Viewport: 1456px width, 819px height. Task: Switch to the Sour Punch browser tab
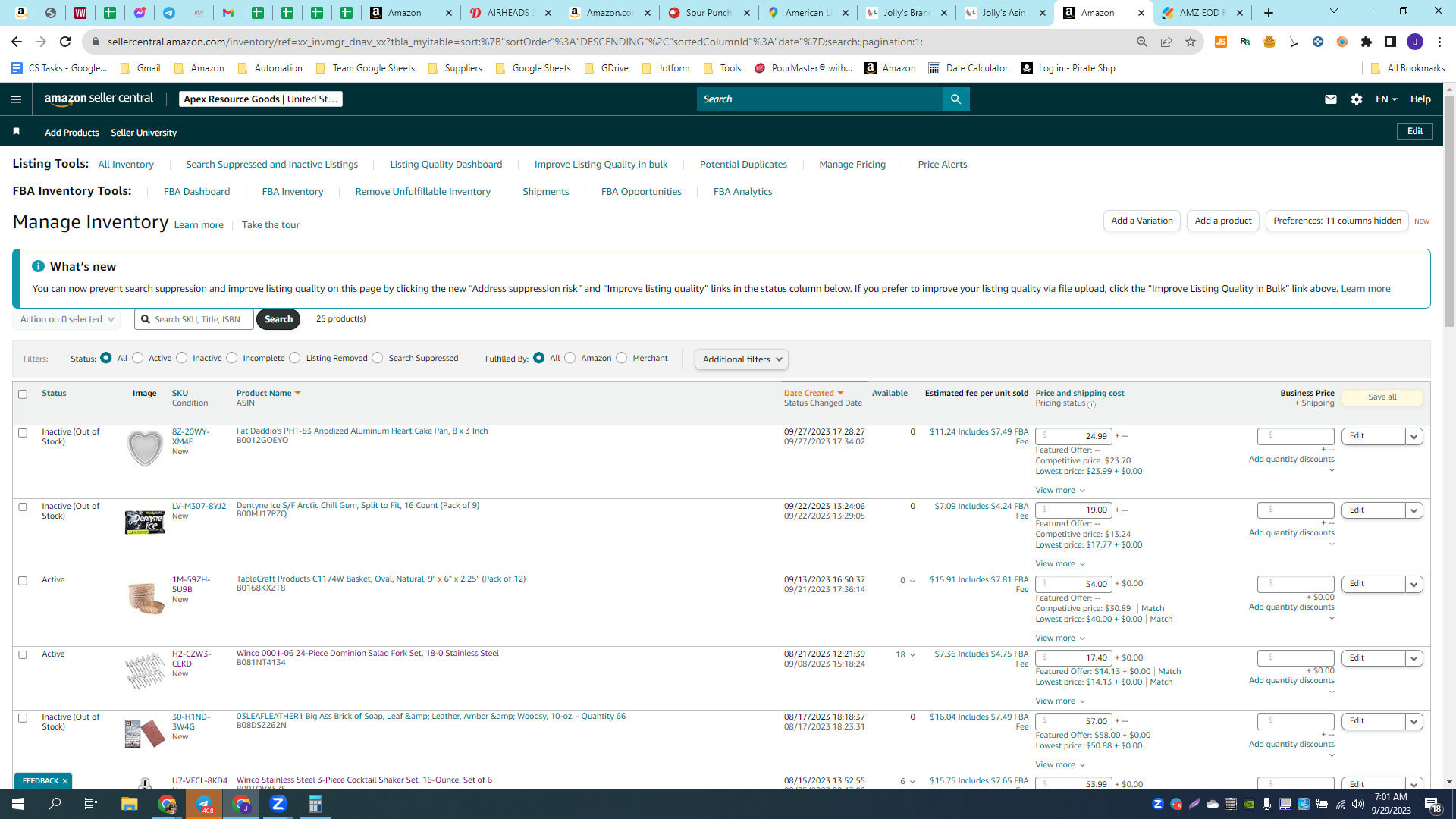pos(708,13)
